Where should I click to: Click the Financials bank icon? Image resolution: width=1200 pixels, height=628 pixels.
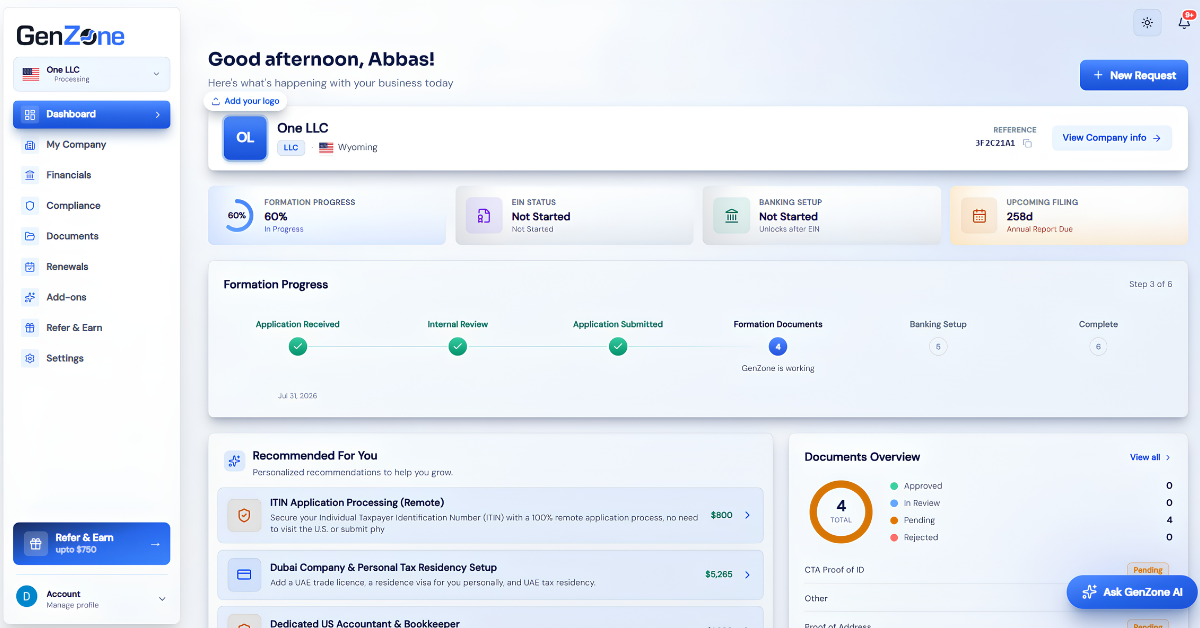coord(30,175)
